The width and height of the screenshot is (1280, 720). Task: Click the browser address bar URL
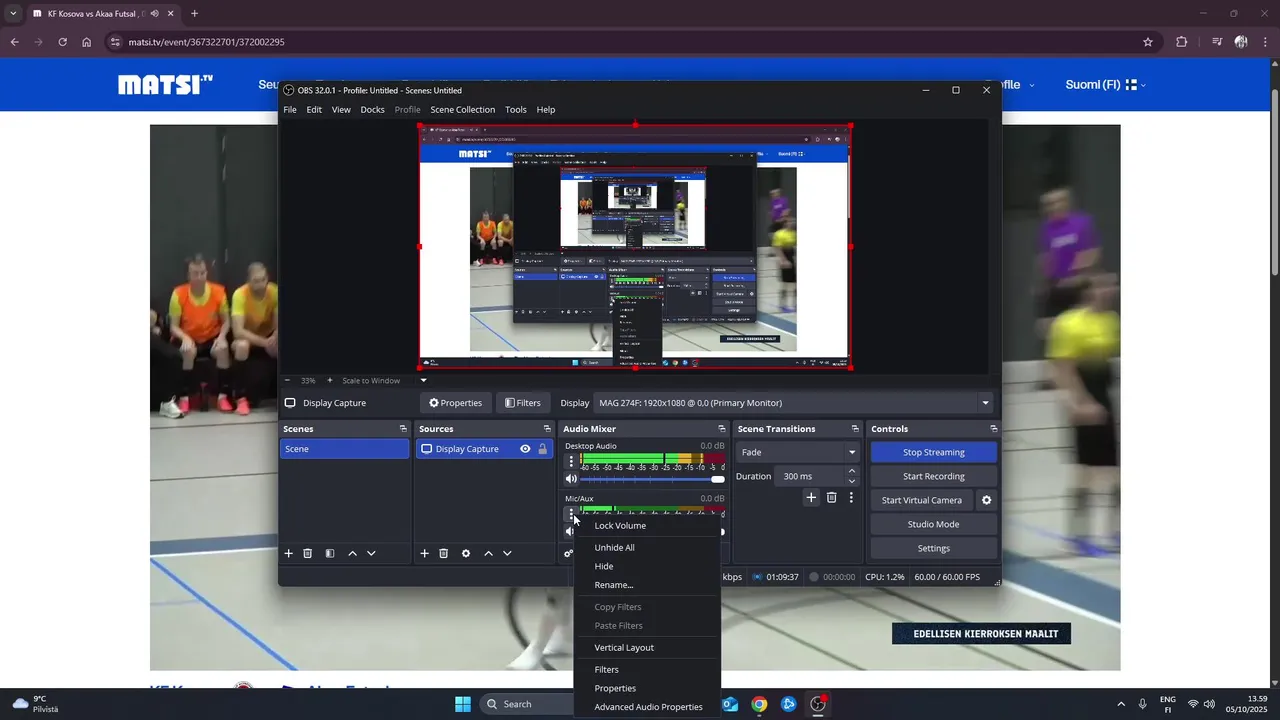207,42
